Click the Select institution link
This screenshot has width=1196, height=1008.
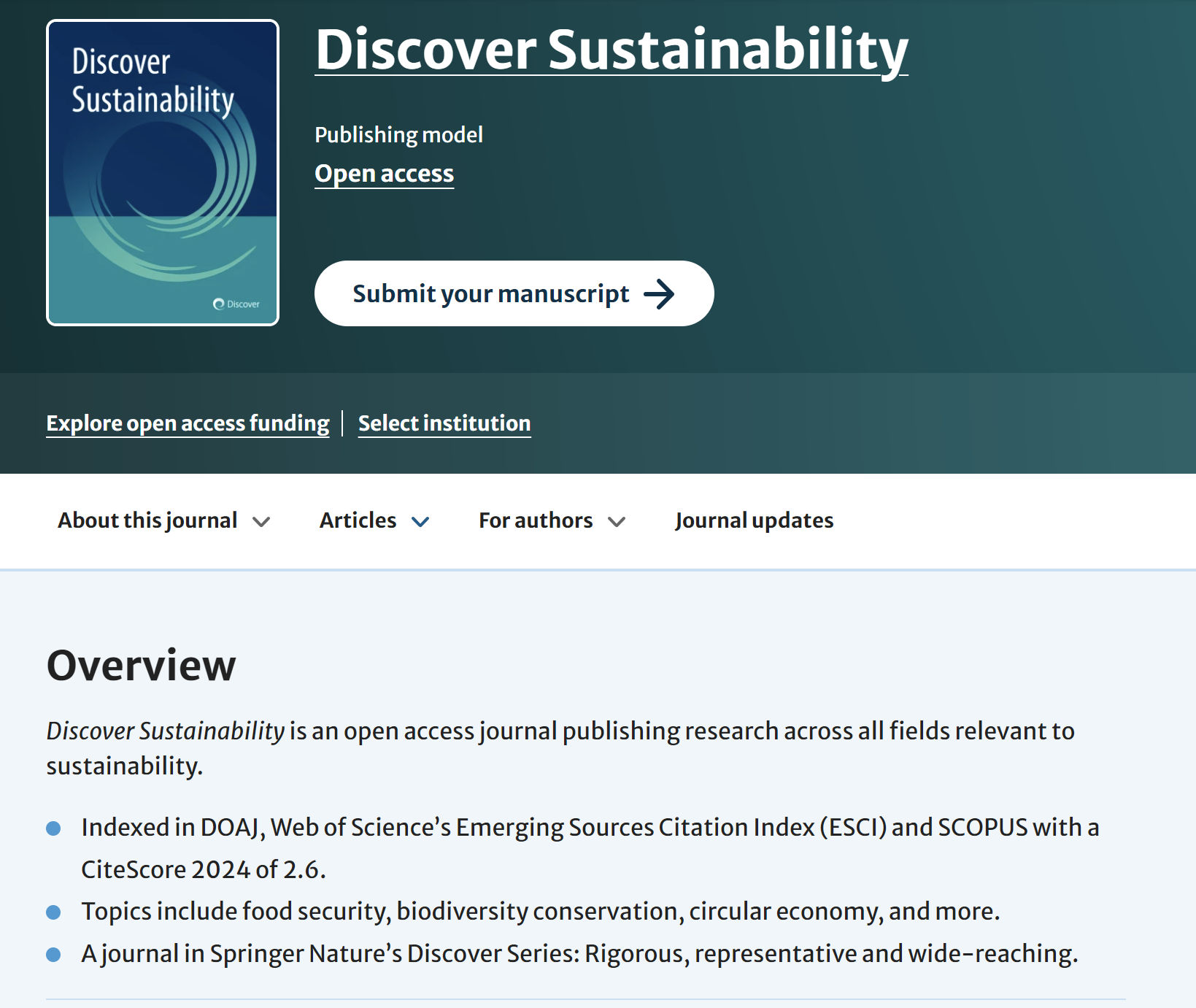pos(444,423)
